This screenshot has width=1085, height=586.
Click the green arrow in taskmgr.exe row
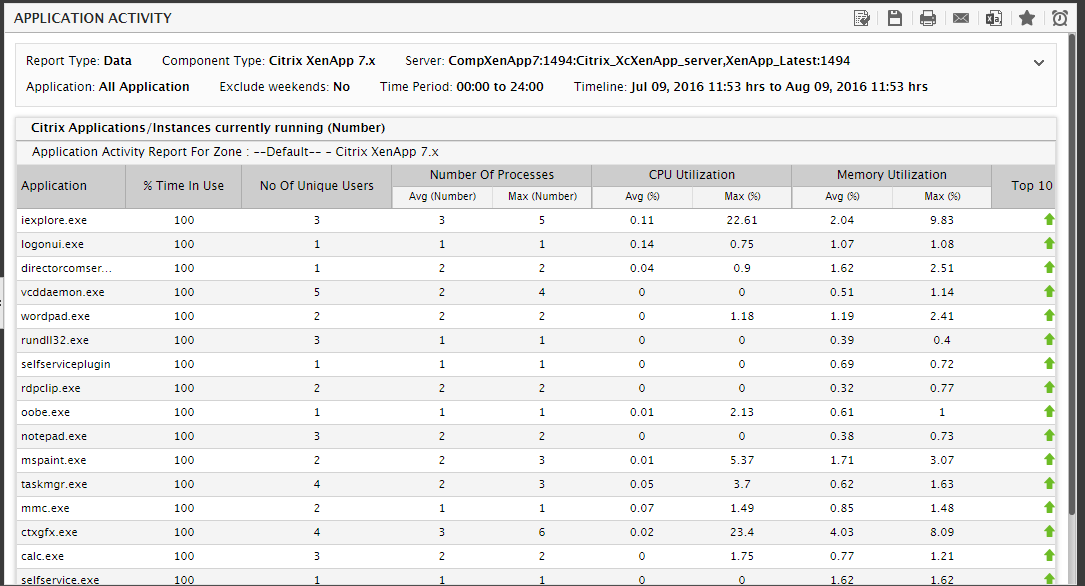click(1049, 483)
